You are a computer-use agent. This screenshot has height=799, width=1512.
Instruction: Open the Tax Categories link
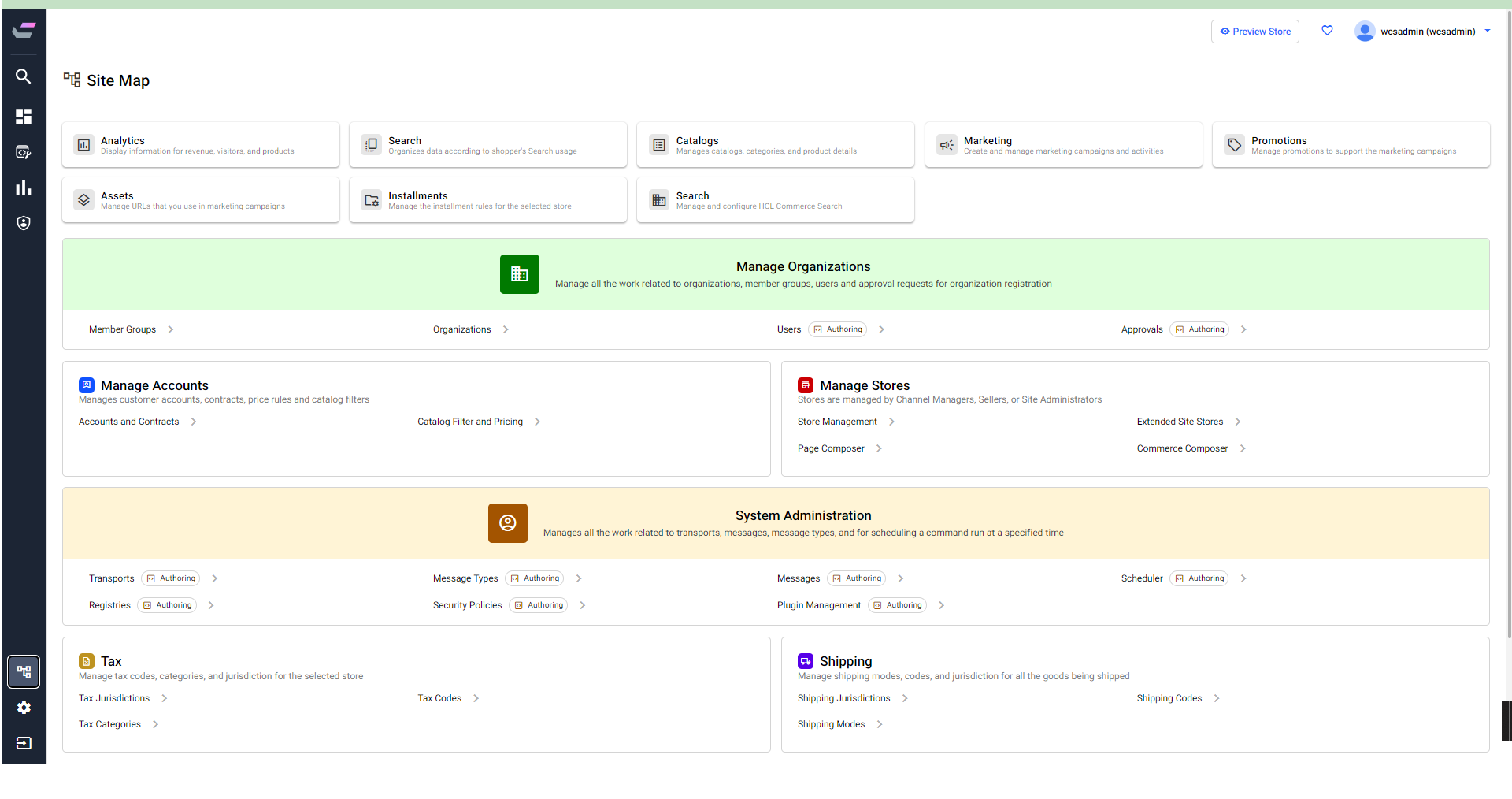109,724
